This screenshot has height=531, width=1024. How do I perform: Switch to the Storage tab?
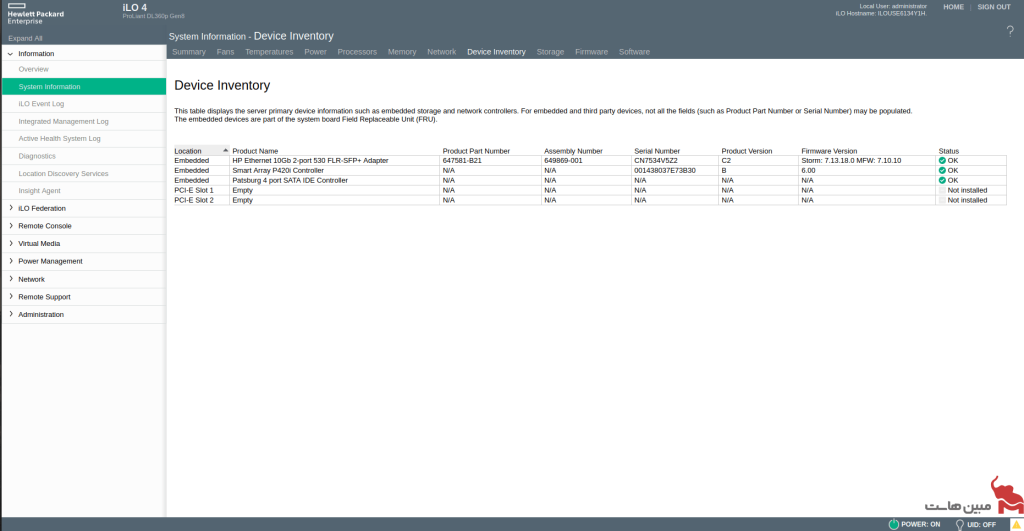tap(550, 52)
